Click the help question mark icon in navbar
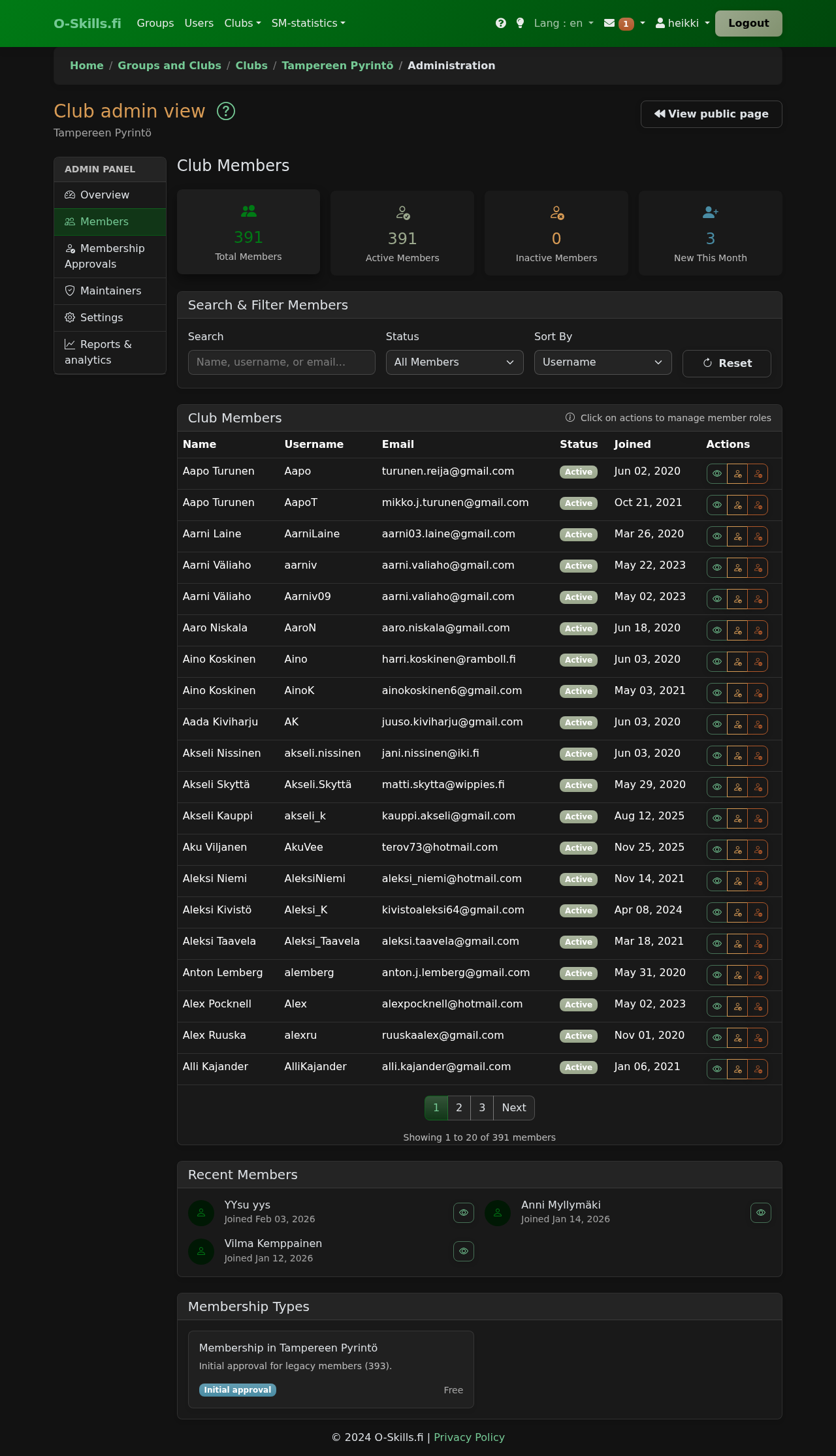The image size is (836, 1456). (501, 24)
